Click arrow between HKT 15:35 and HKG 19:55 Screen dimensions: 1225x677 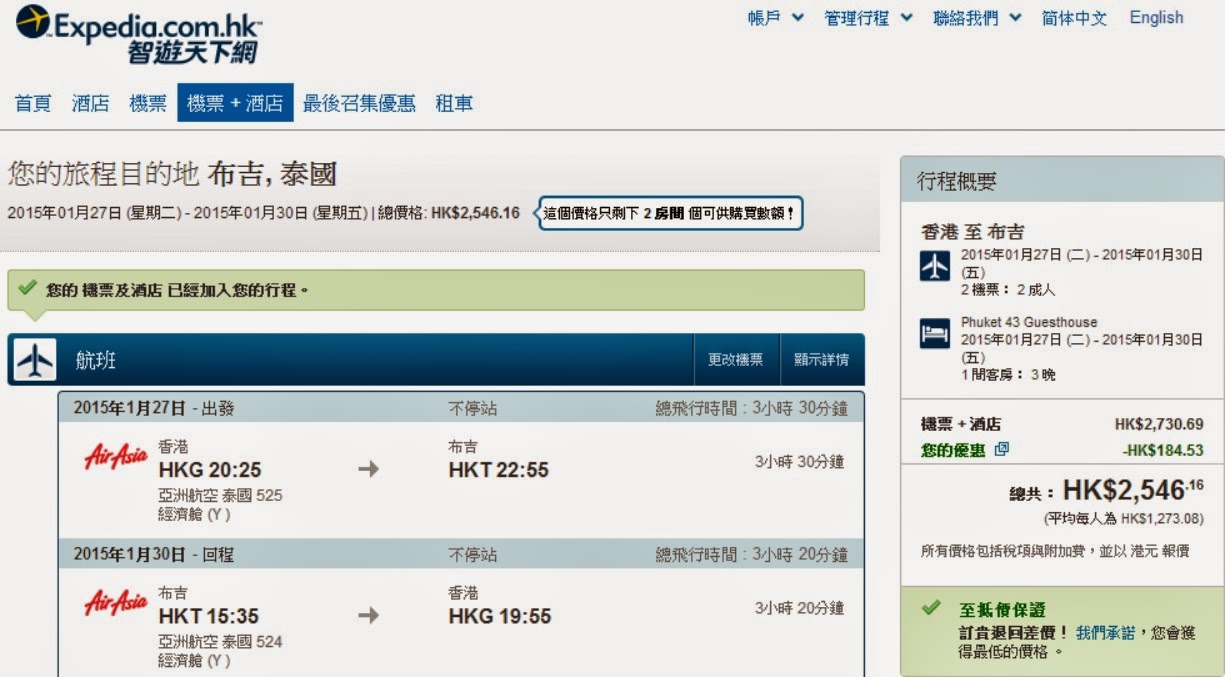pos(368,615)
